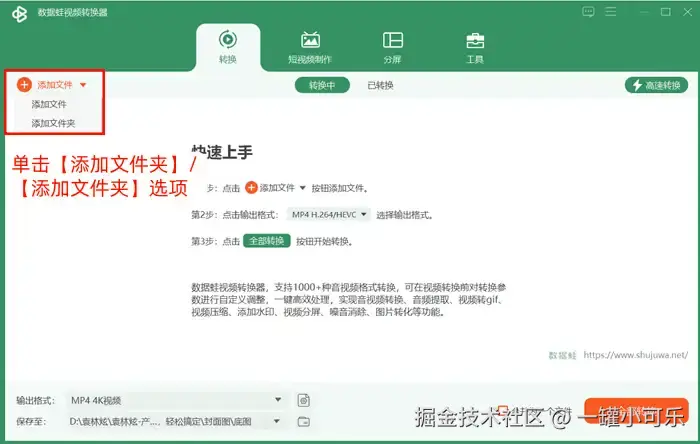Image resolution: width=700 pixels, height=444 pixels.
Task: Click the 数据蛙视频转换器 title text
Action: [72, 12]
